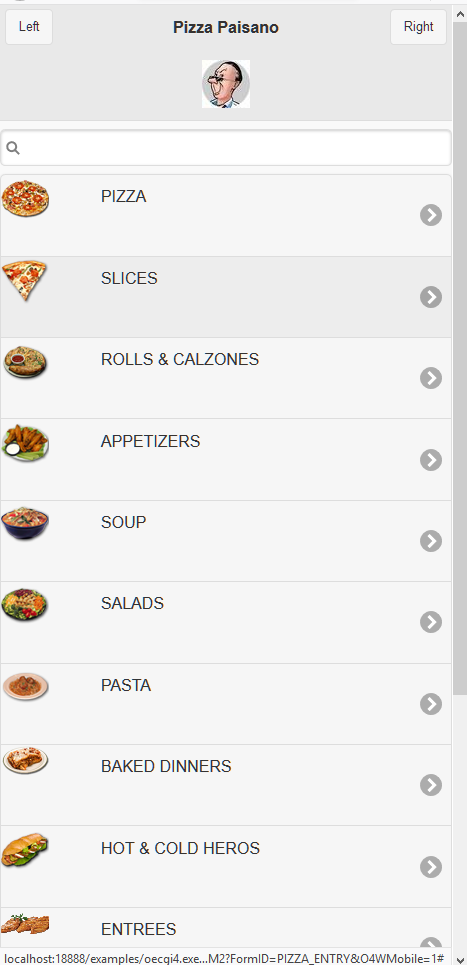Click the pasta plate icon
Image resolution: width=467 pixels, height=965 pixels.
click(x=25, y=686)
